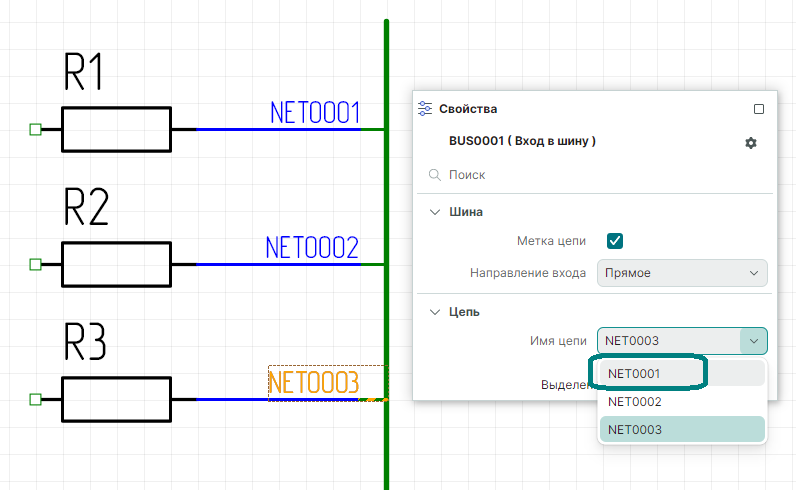Open the Направление входа dropdown
Viewport: 796px width, 490px height.
(681, 273)
